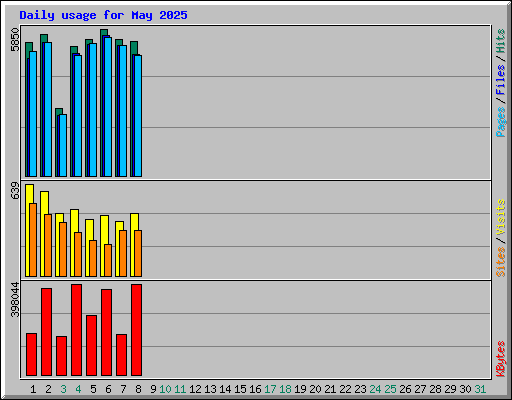Click the day 8 orange sites bar

coord(138,253)
